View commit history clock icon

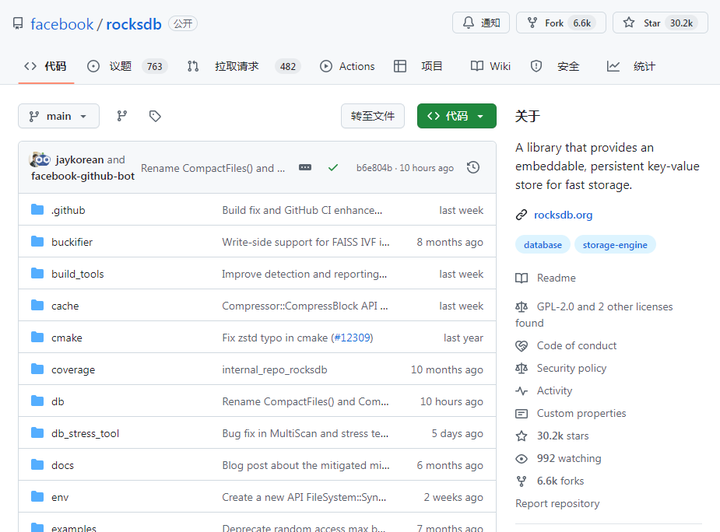pos(473,168)
